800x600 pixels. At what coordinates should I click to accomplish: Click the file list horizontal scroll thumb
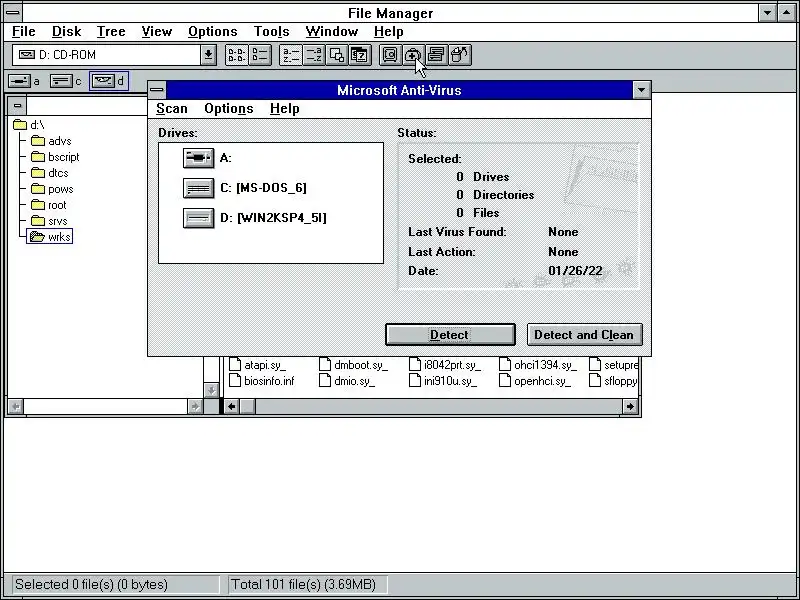pyautogui.click(x=248, y=406)
